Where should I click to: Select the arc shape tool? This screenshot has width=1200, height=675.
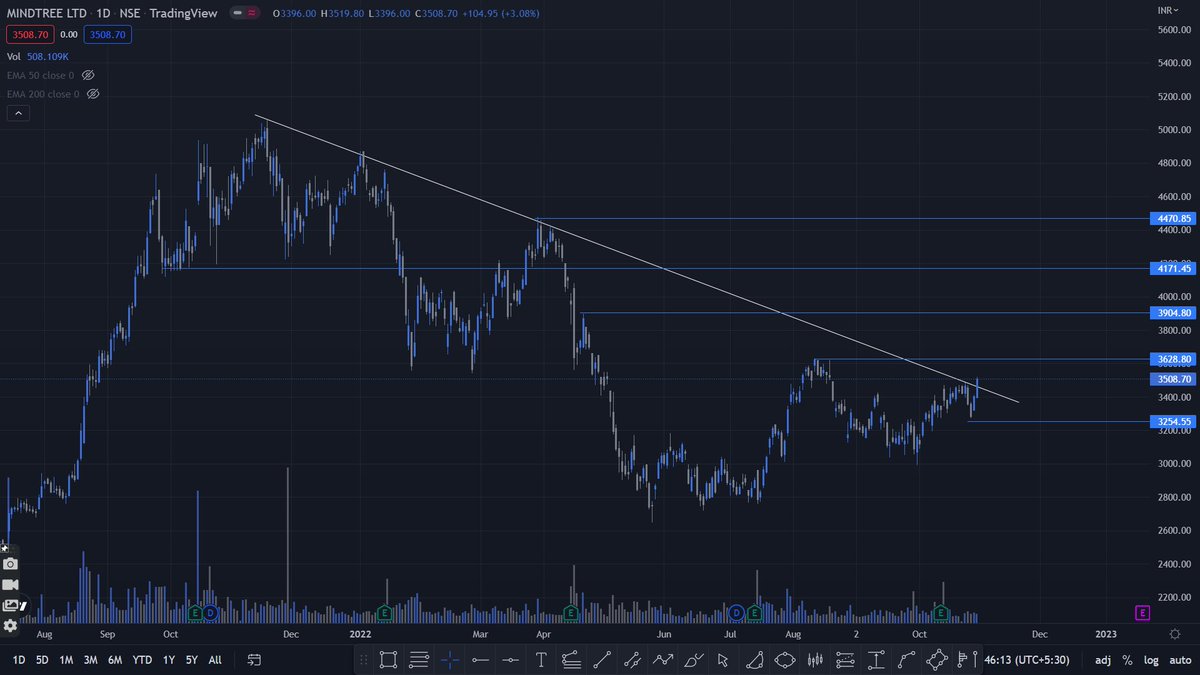[x=754, y=660]
